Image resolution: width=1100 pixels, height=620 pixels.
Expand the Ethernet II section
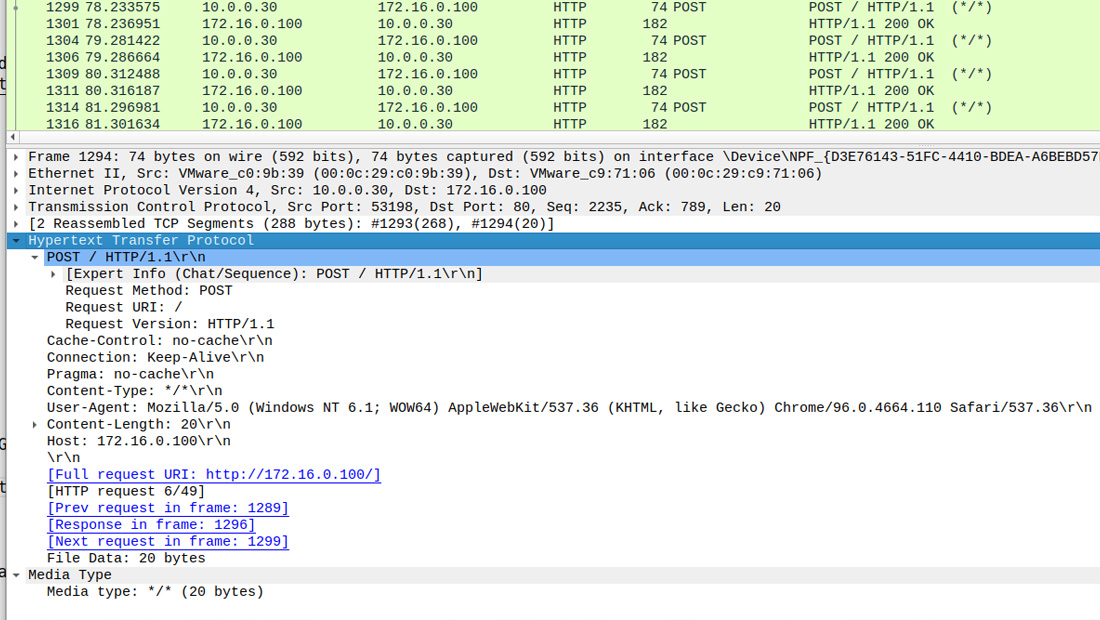[16, 174]
